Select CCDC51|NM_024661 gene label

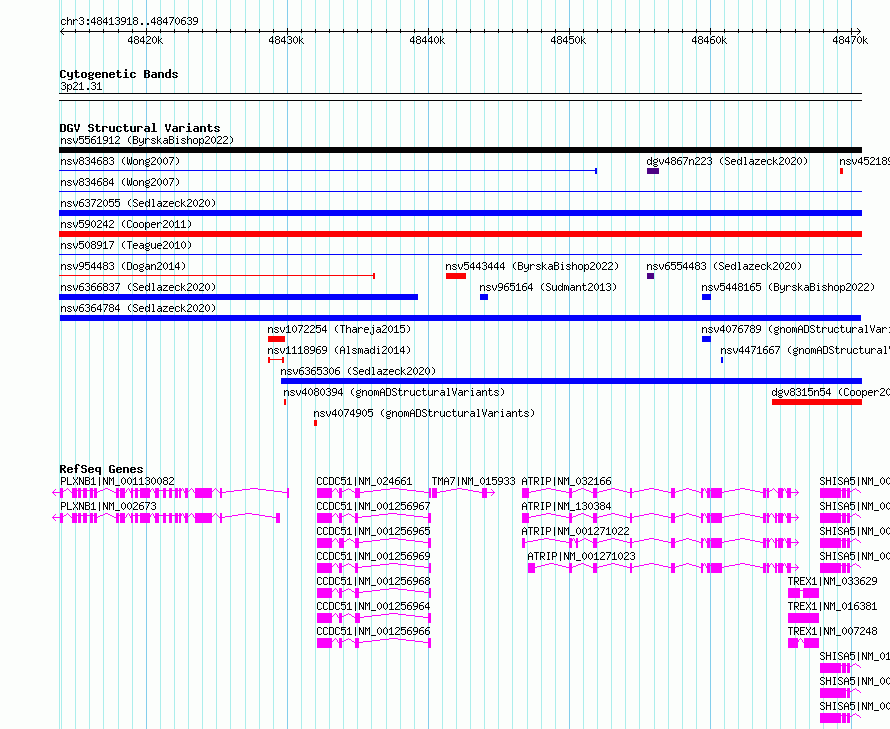pos(364,481)
